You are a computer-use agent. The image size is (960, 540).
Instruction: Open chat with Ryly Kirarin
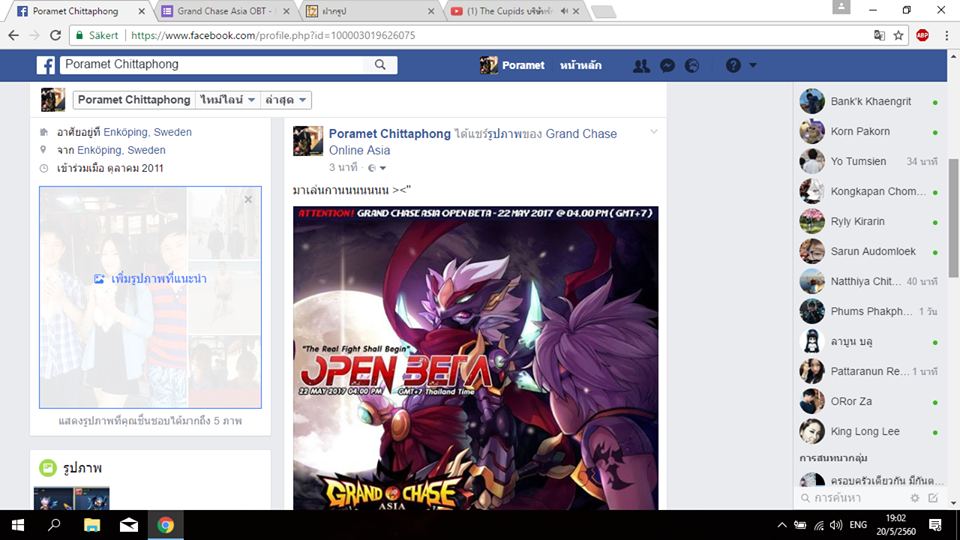click(x=869, y=222)
